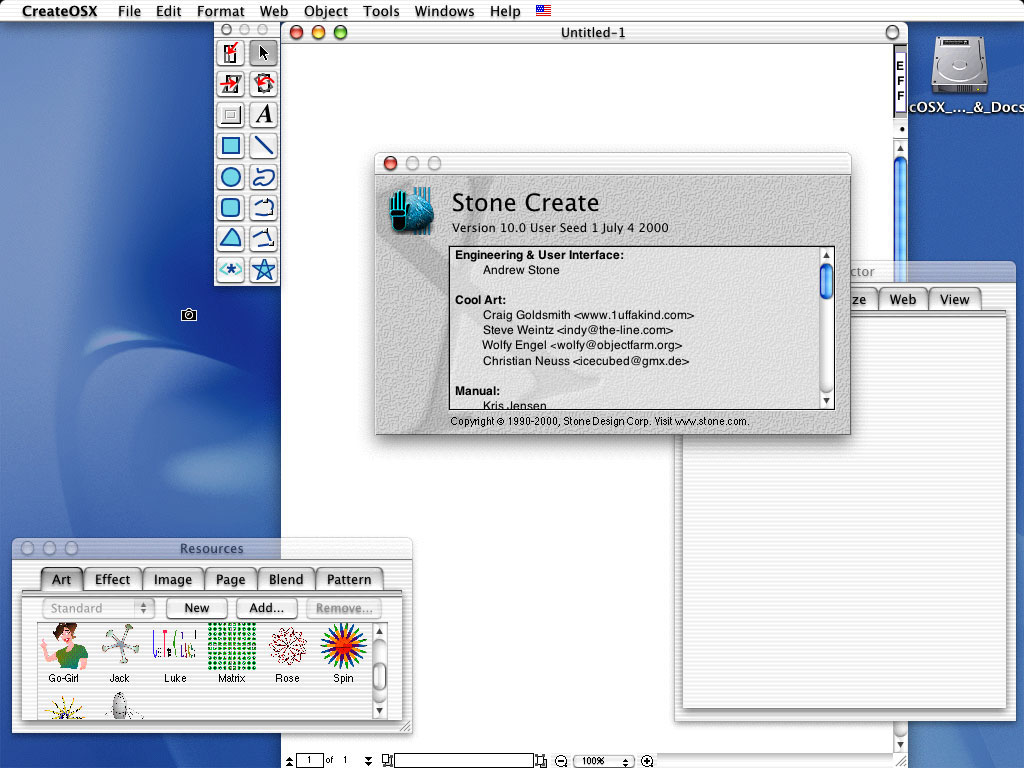
Task: Open the CreateOSX application menu
Action: (x=59, y=11)
